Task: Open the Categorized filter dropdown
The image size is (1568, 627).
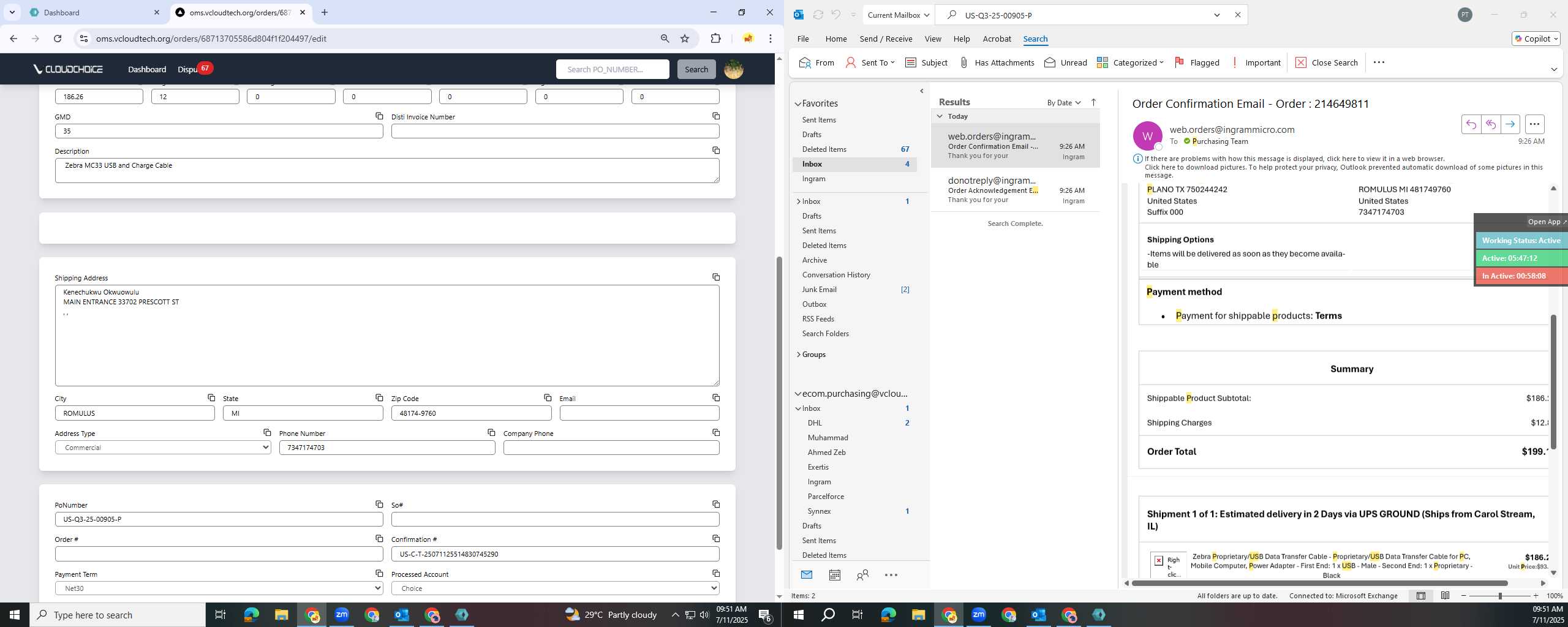Action: click(1130, 62)
